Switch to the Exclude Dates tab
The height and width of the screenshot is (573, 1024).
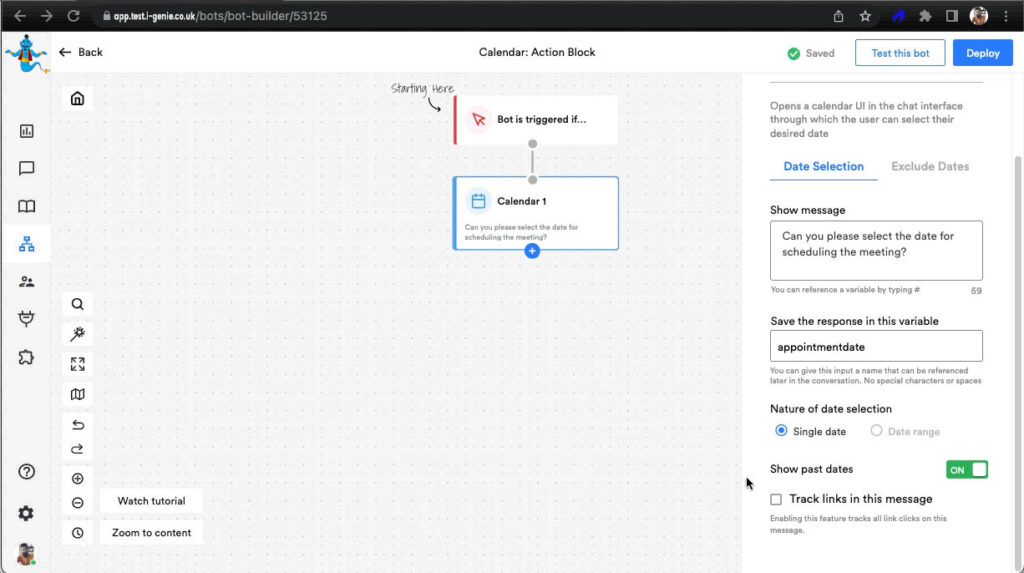tap(929, 166)
